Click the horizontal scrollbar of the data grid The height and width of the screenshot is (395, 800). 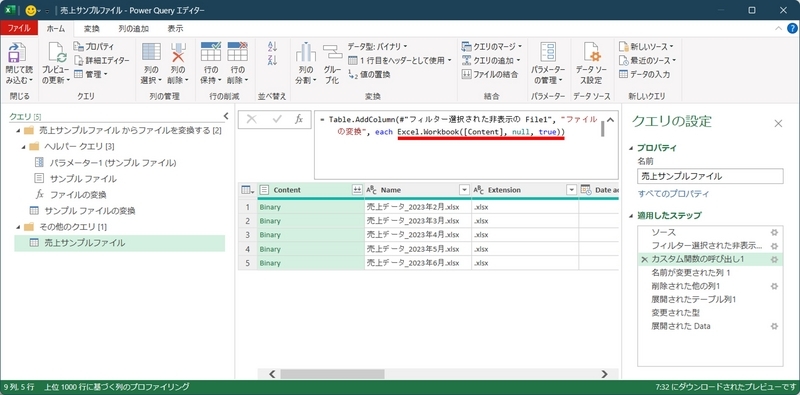point(332,374)
